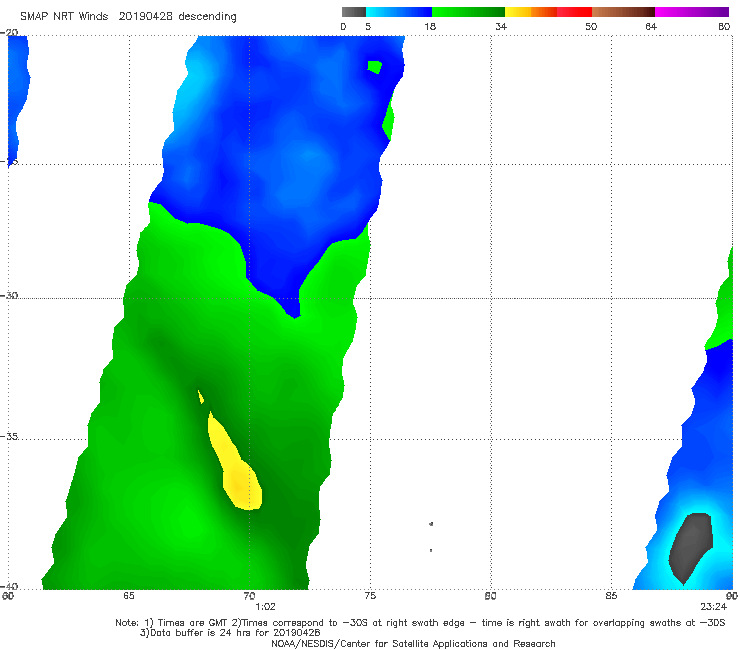Click the blue segment of the wind color bar

tap(399, 12)
